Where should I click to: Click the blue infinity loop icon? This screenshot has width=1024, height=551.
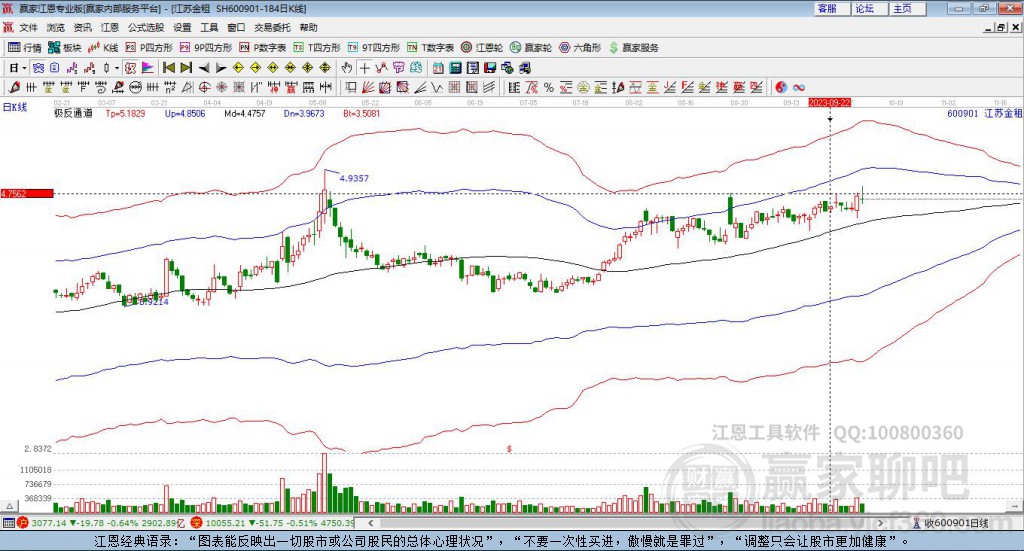coord(798,87)
